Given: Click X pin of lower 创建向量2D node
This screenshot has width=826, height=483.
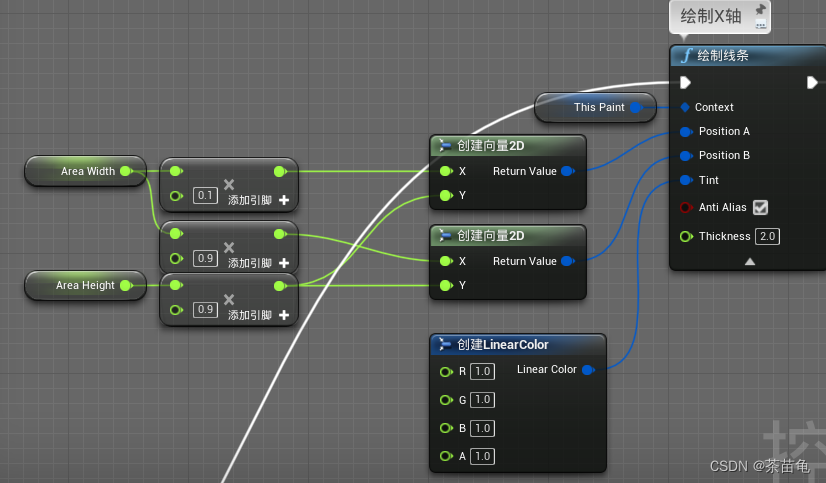Looking at the screenshot, I should coord(446,261).
